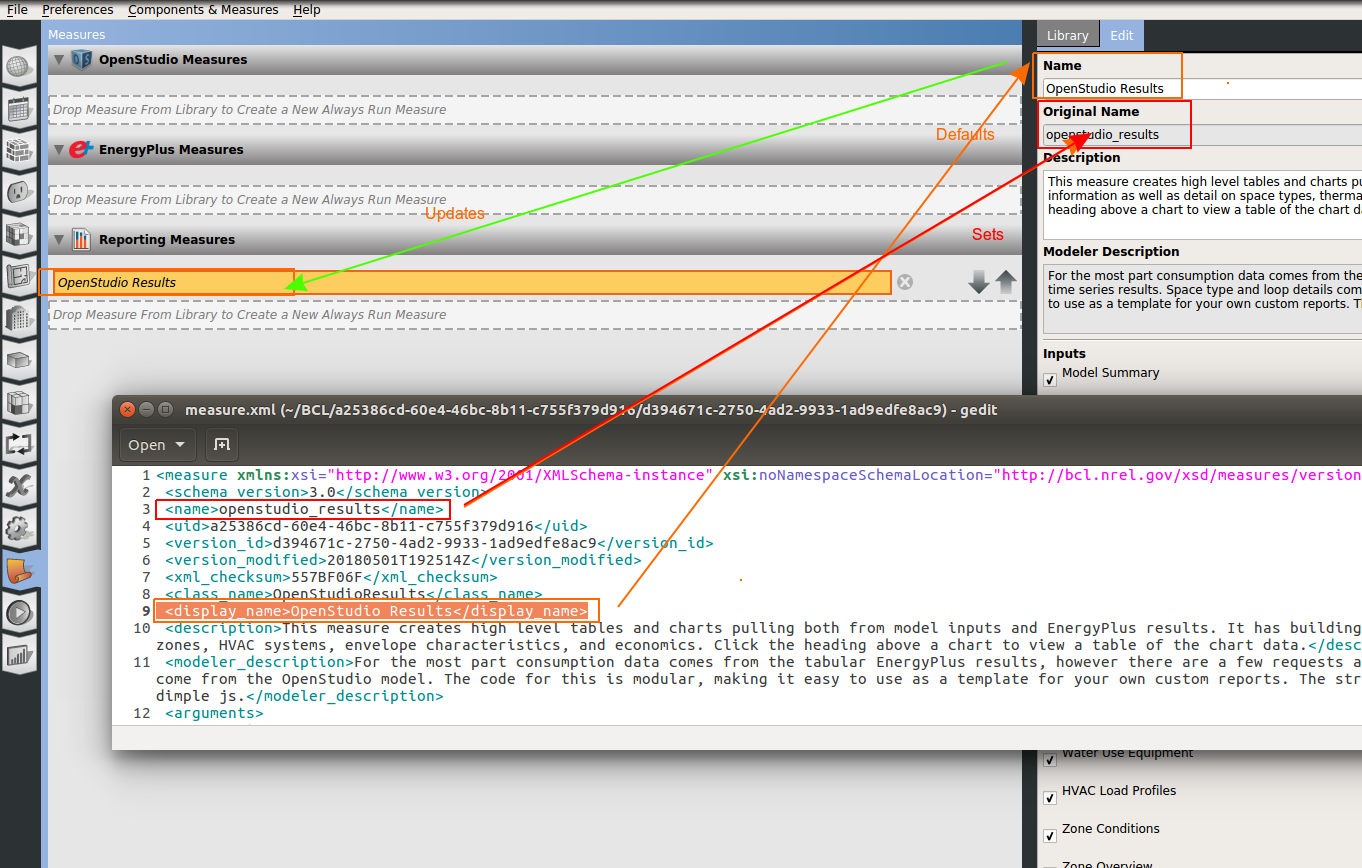Click the xml_checksum line in gedit
1362x868 pixels.
coord(331,577)
